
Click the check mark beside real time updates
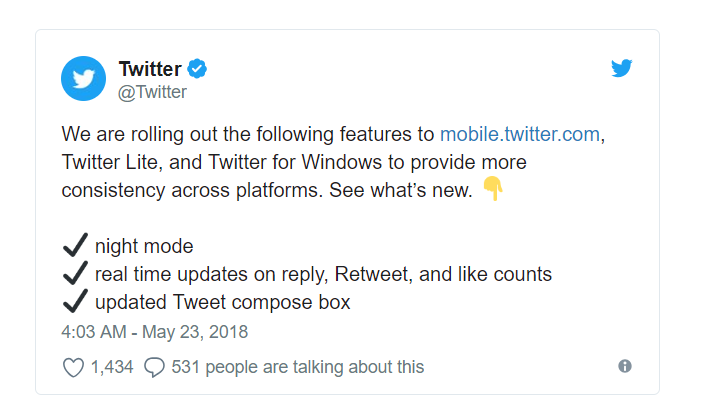[75, 273]
